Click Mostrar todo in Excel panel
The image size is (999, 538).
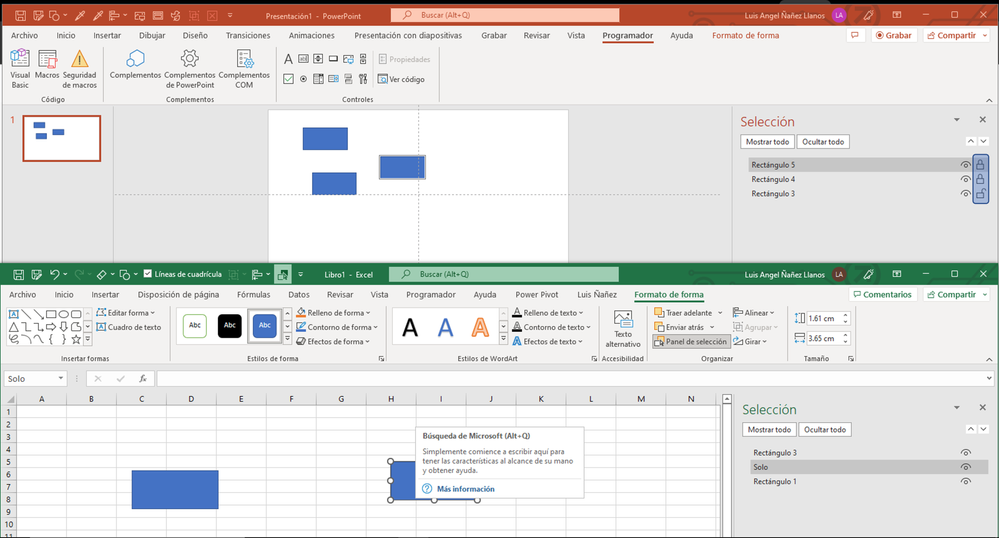click(x=769, y=430)
